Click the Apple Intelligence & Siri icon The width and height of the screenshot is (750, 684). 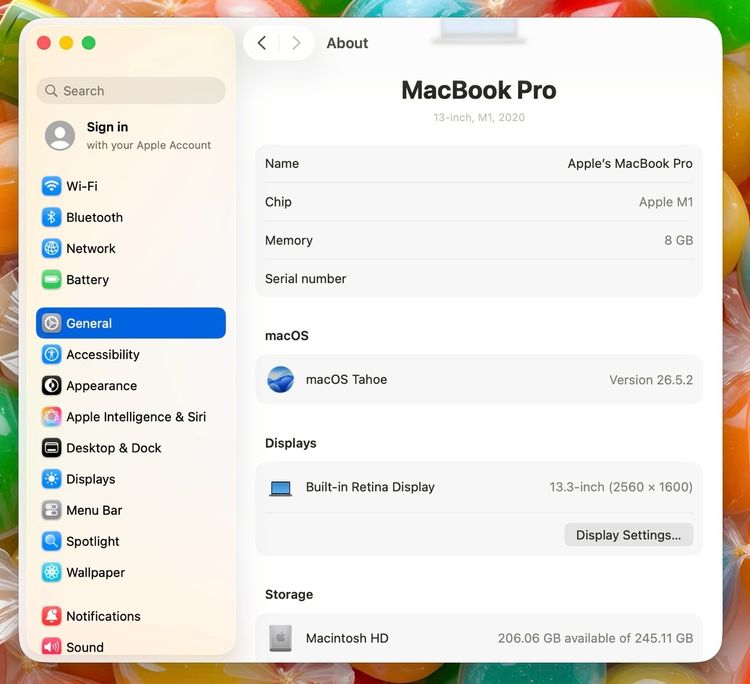click(x=51, y=417)
